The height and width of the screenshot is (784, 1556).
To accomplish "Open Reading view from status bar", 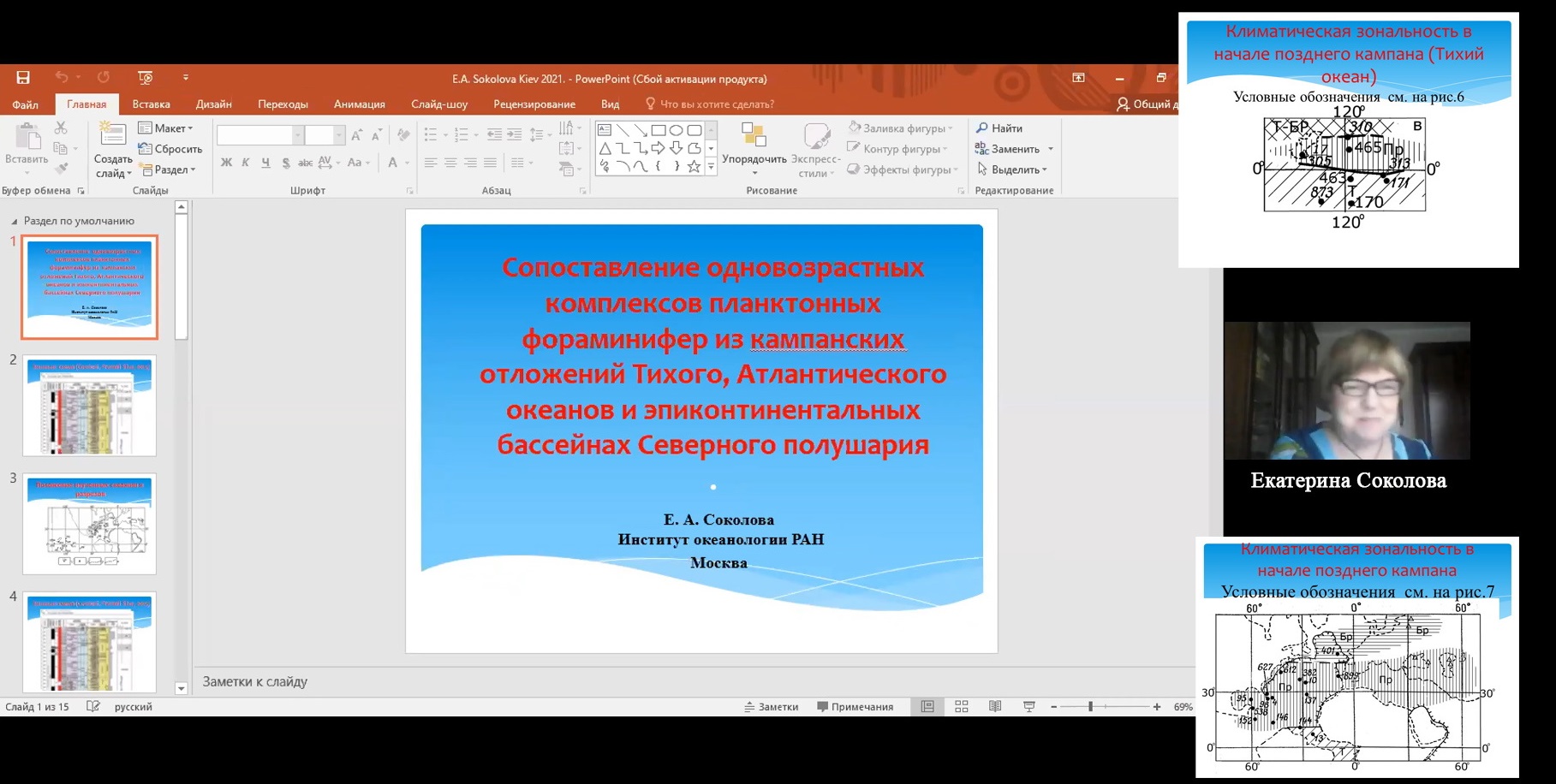I will [x=995, y=706].
